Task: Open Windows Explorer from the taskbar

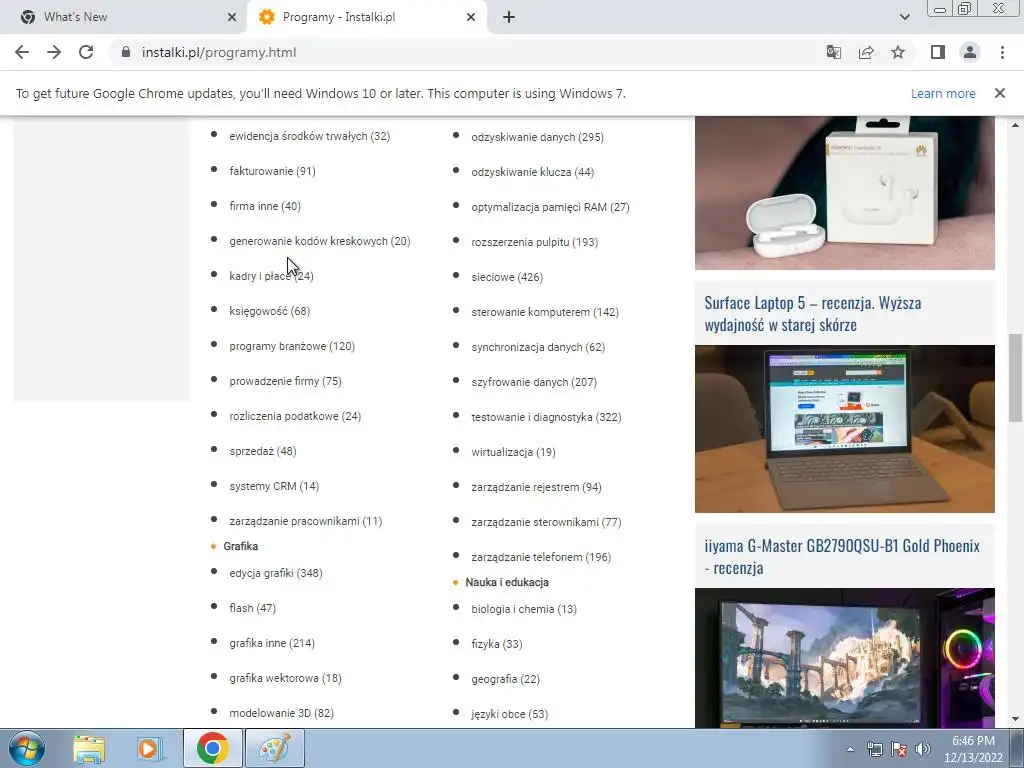Action: (89, 748)
